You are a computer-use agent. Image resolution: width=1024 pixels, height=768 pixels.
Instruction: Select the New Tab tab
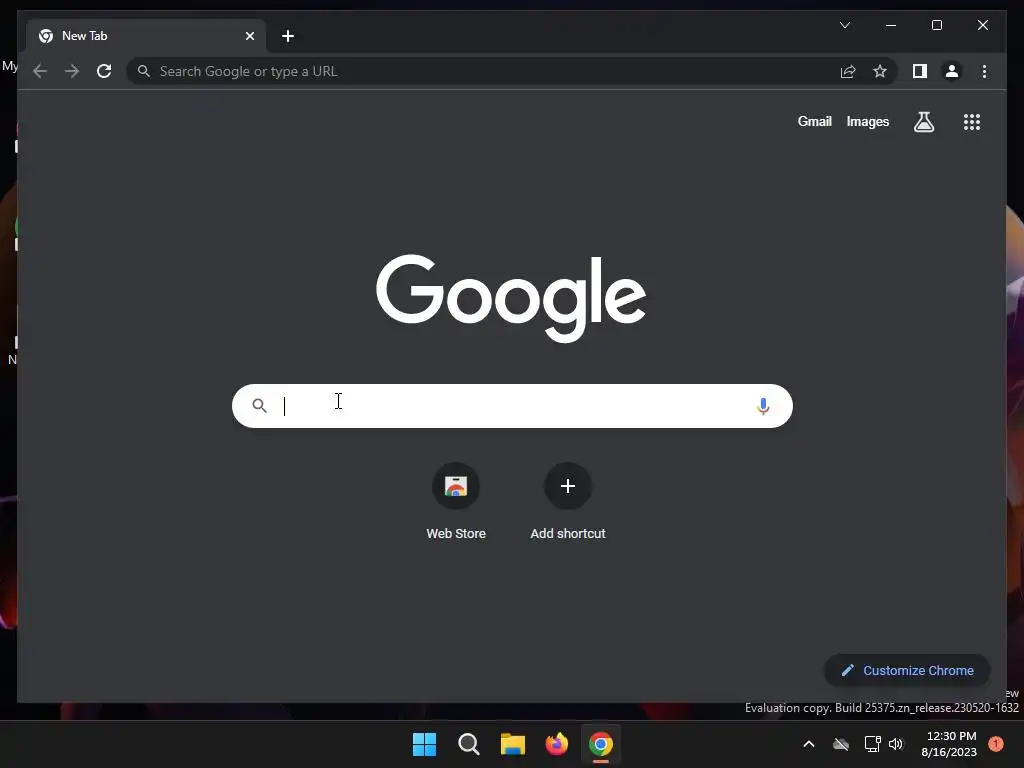tap(146, 36)
